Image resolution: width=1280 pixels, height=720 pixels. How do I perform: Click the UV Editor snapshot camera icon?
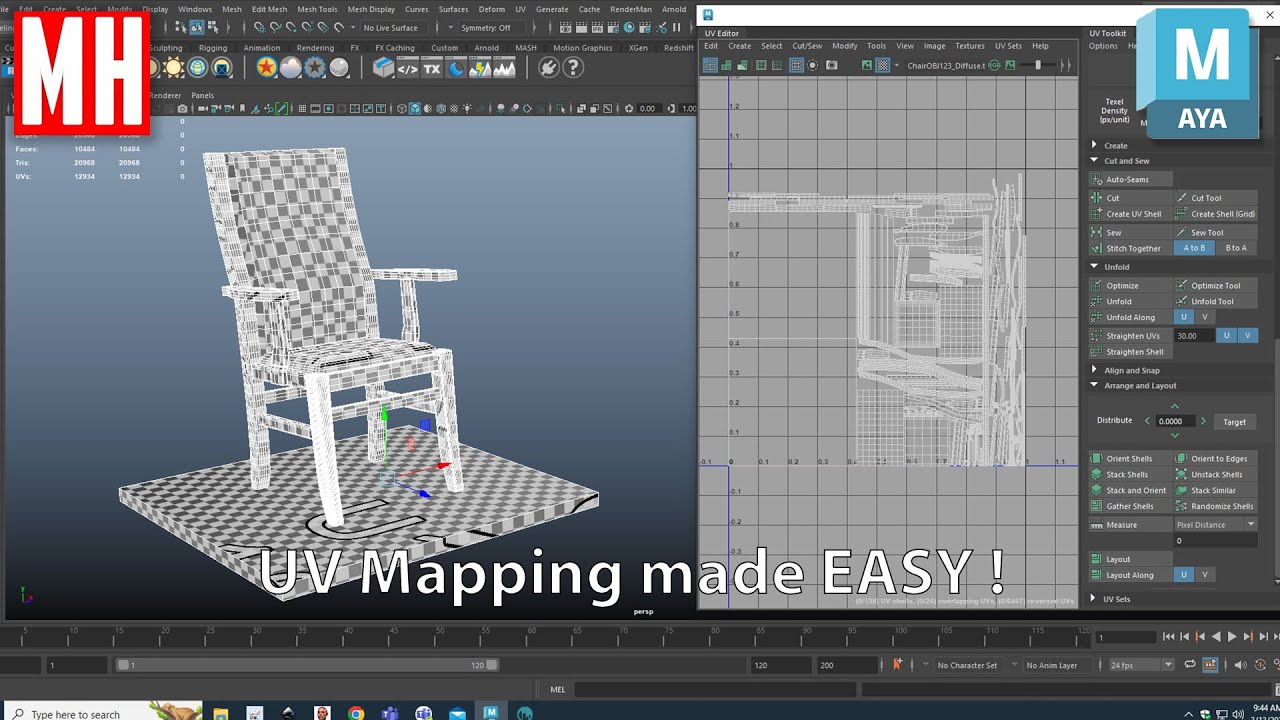pos(832,65)
